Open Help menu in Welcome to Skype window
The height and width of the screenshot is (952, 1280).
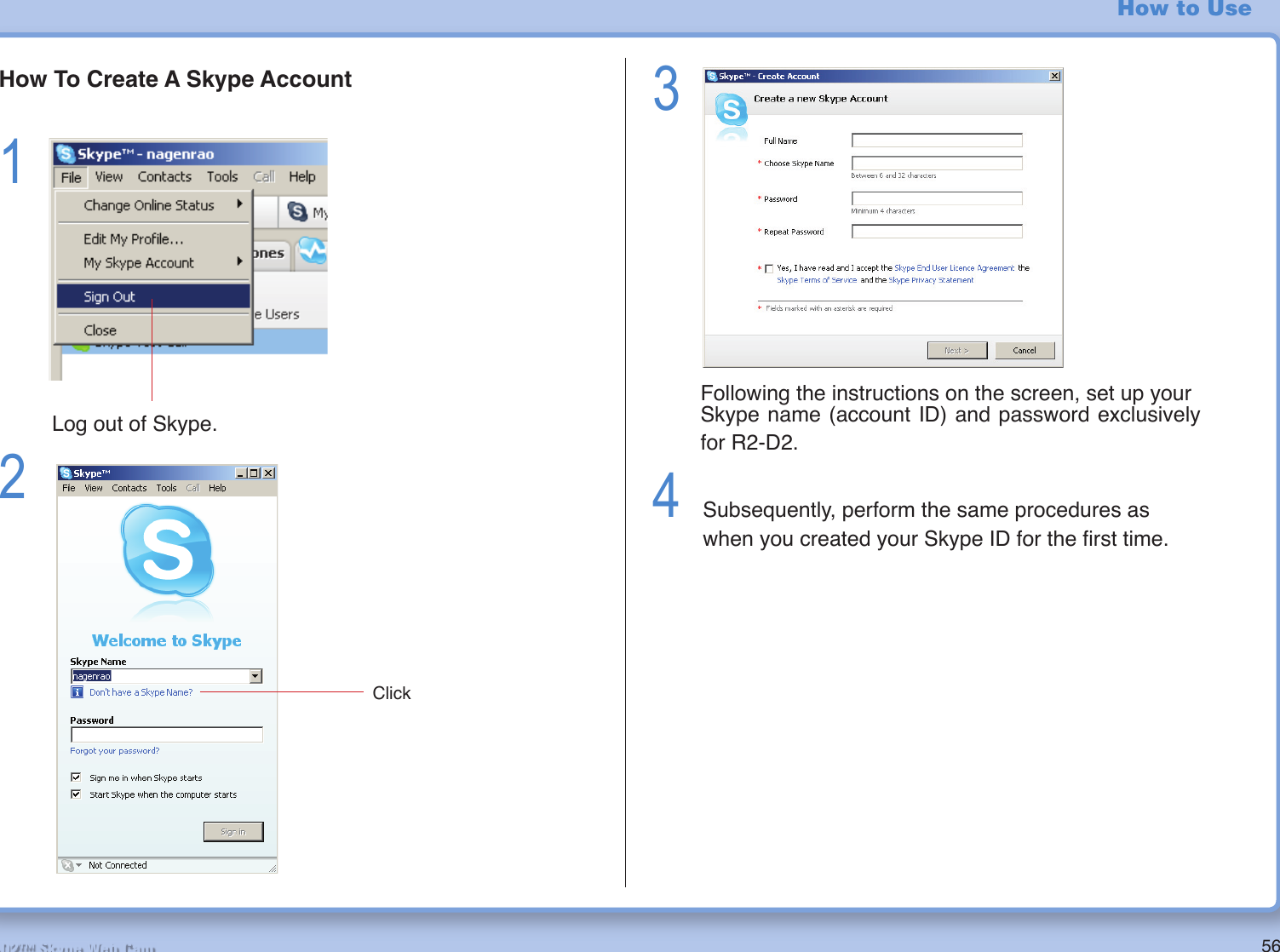[x=217, y=488]
